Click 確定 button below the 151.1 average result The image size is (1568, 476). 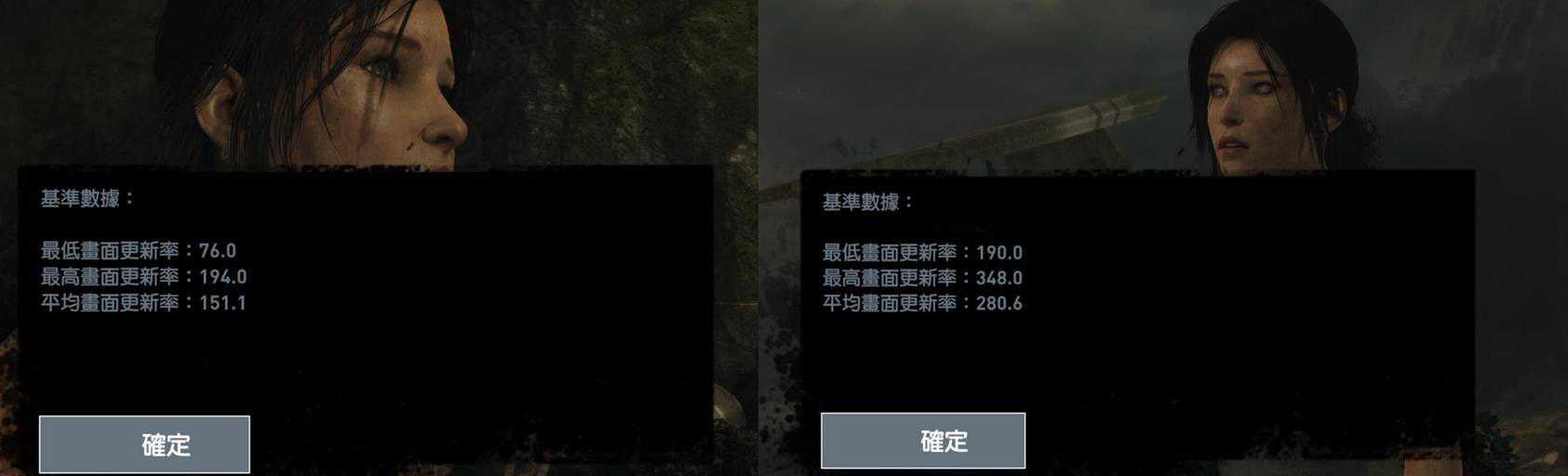144,444
